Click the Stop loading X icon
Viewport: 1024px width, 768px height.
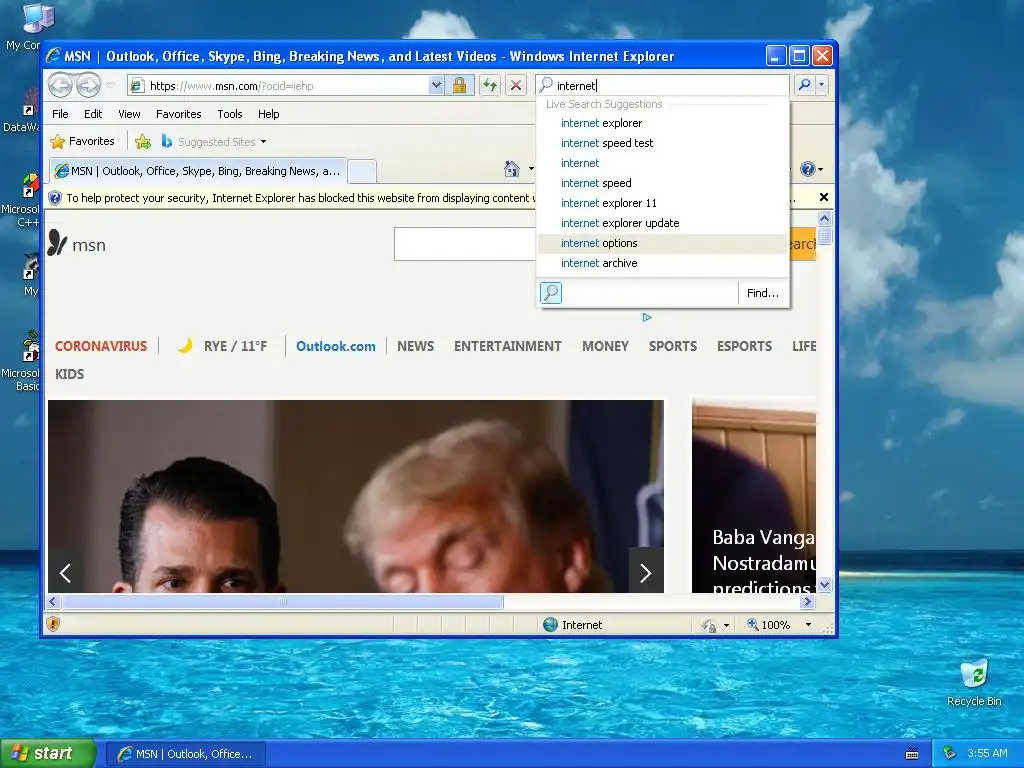click(x=516, y=86)
